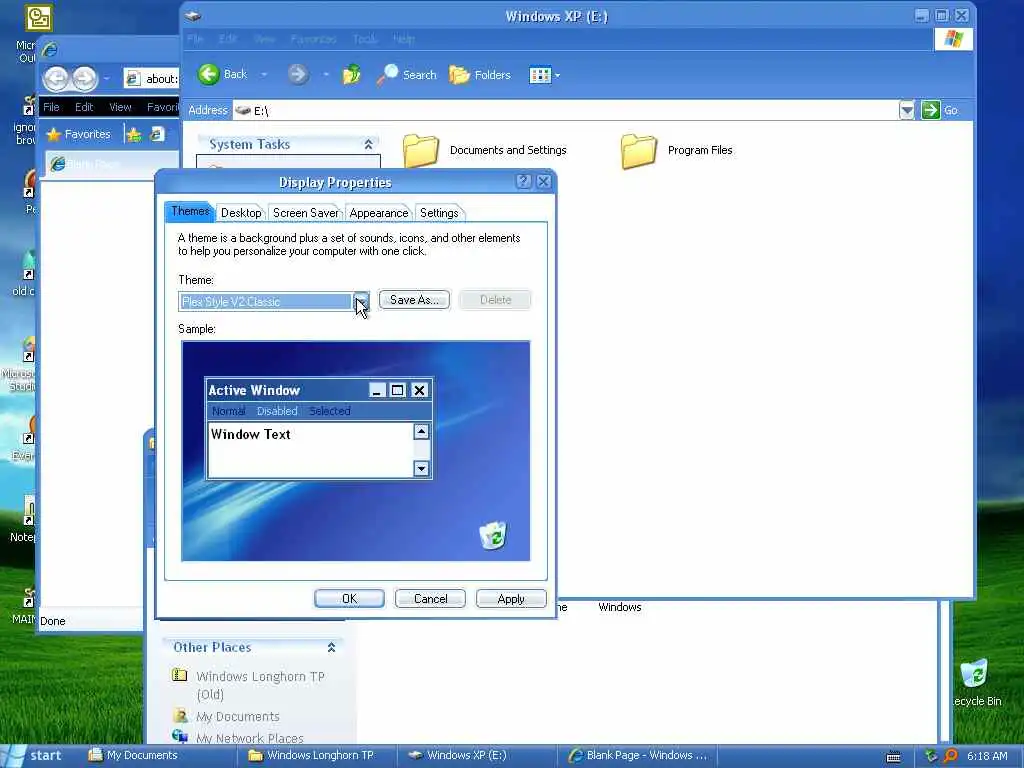
Task: Switch to the Appearance tab
Action: tap(379, 213)
